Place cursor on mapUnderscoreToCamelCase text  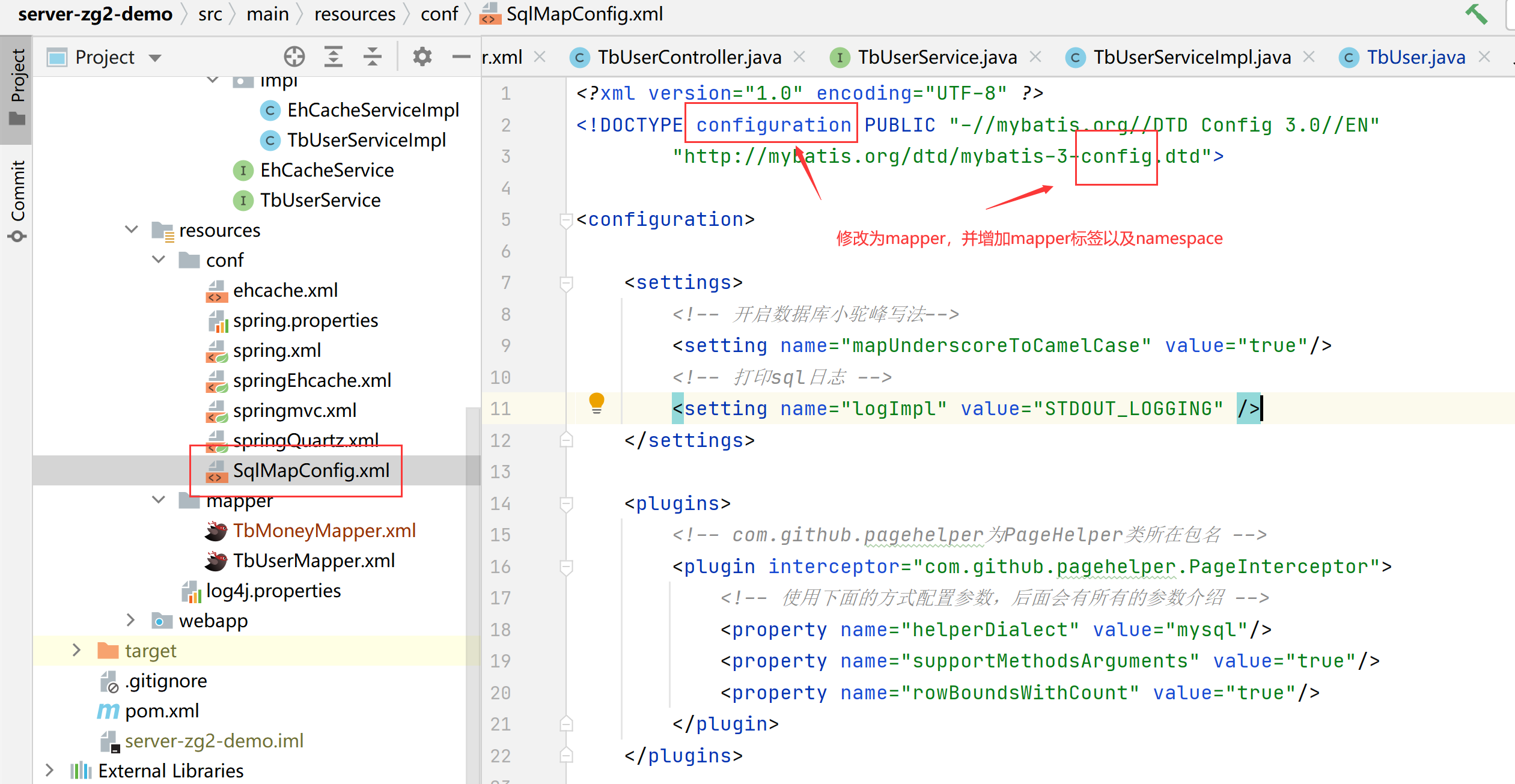996,346
